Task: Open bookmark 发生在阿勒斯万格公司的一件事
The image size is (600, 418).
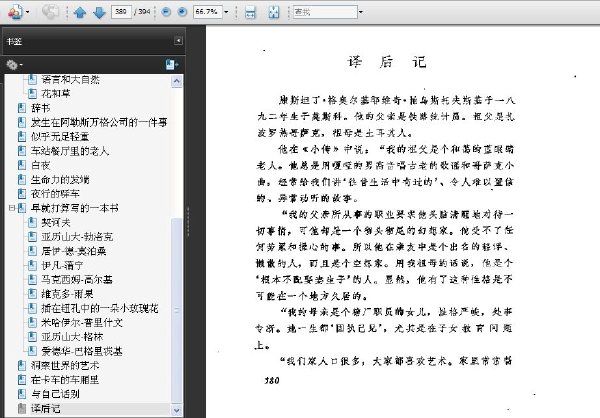Action: click(99, 122)
